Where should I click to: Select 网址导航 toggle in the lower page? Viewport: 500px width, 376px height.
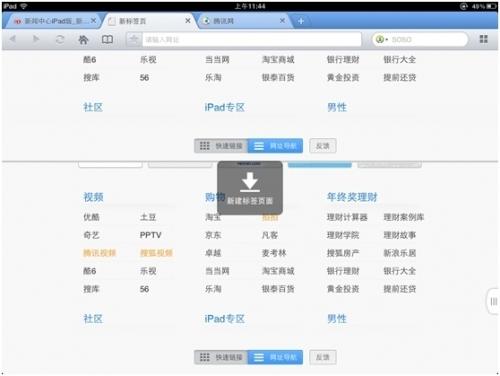click(x=275, y=357)
